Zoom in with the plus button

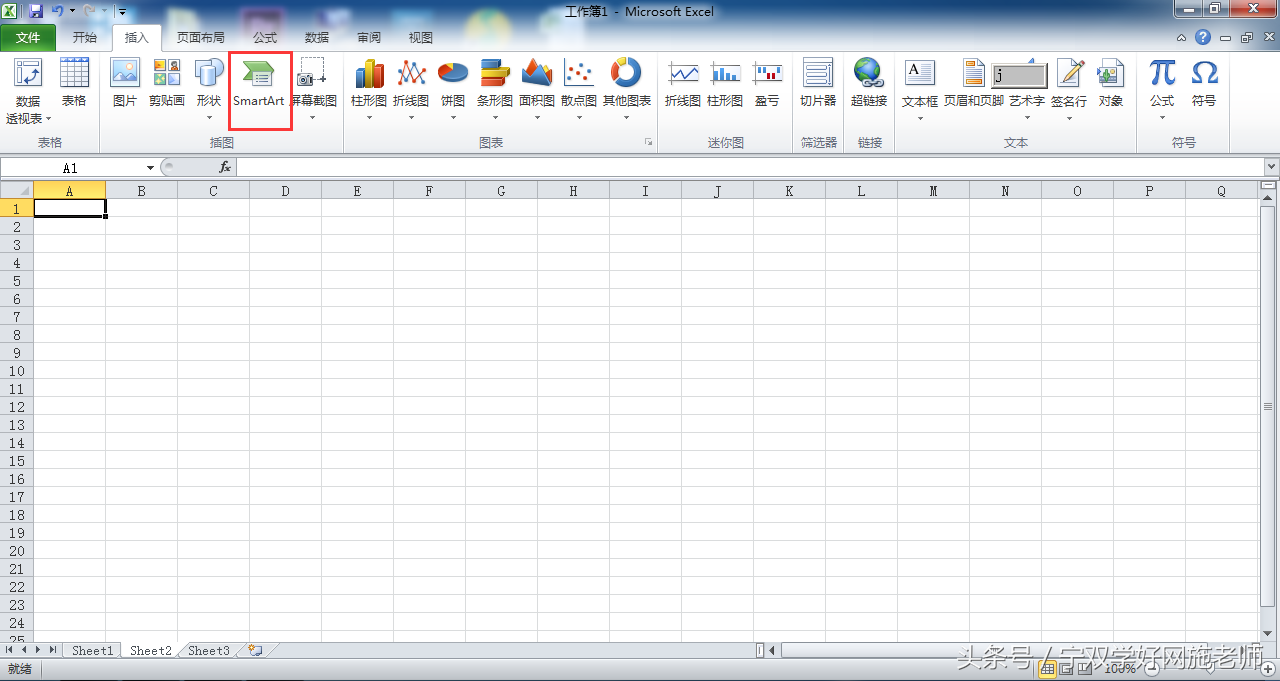coord(1268,668)
